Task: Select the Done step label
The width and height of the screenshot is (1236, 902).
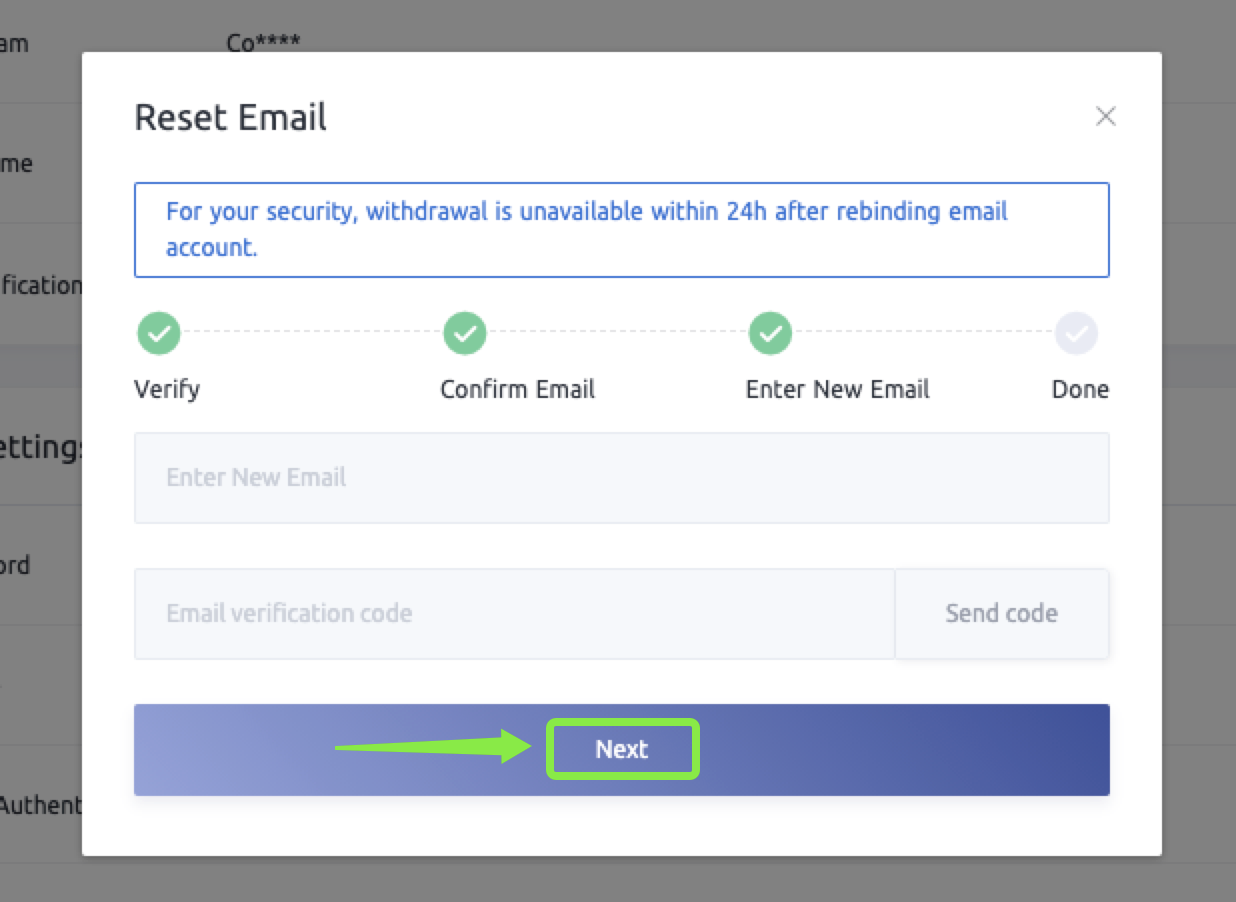Action: point(1080,389)
